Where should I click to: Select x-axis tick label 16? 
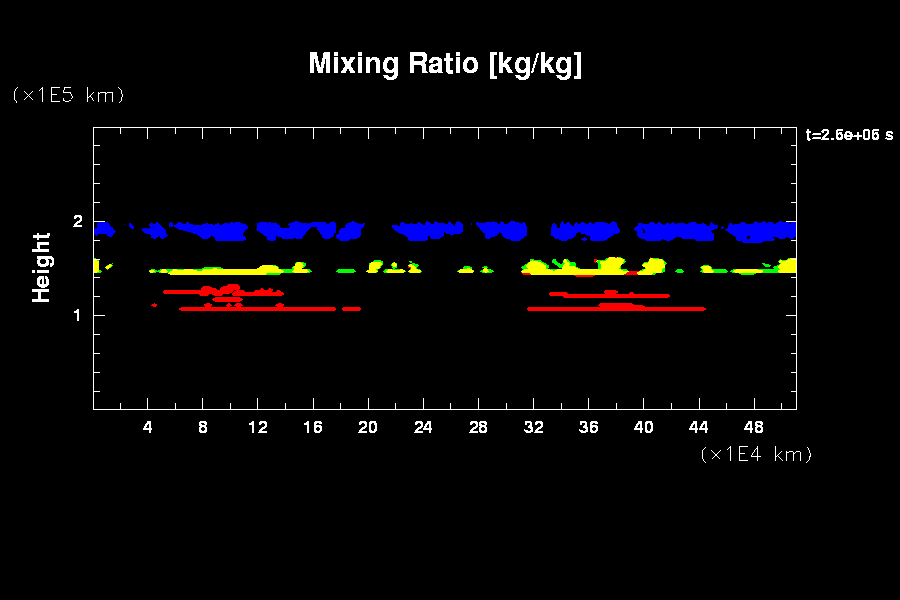[313, 428]
